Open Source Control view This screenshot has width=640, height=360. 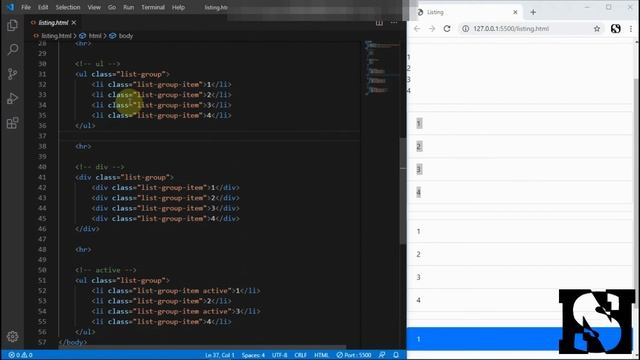[12, 74]
